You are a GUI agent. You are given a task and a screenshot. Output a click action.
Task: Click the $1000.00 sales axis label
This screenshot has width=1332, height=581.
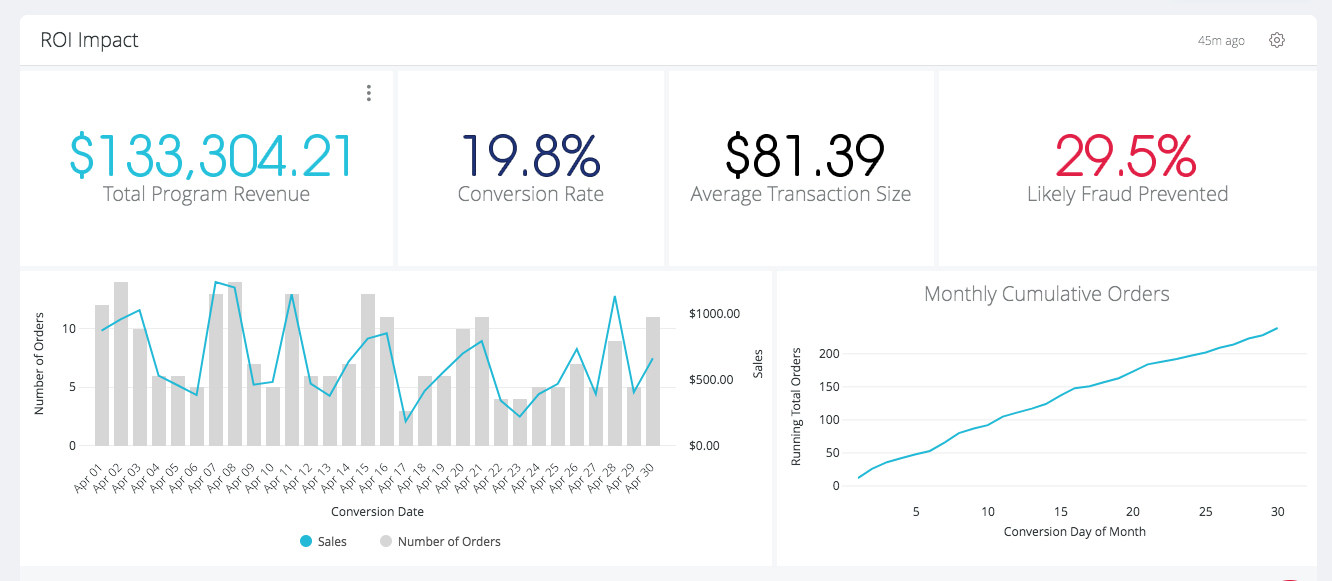(714, 314)
